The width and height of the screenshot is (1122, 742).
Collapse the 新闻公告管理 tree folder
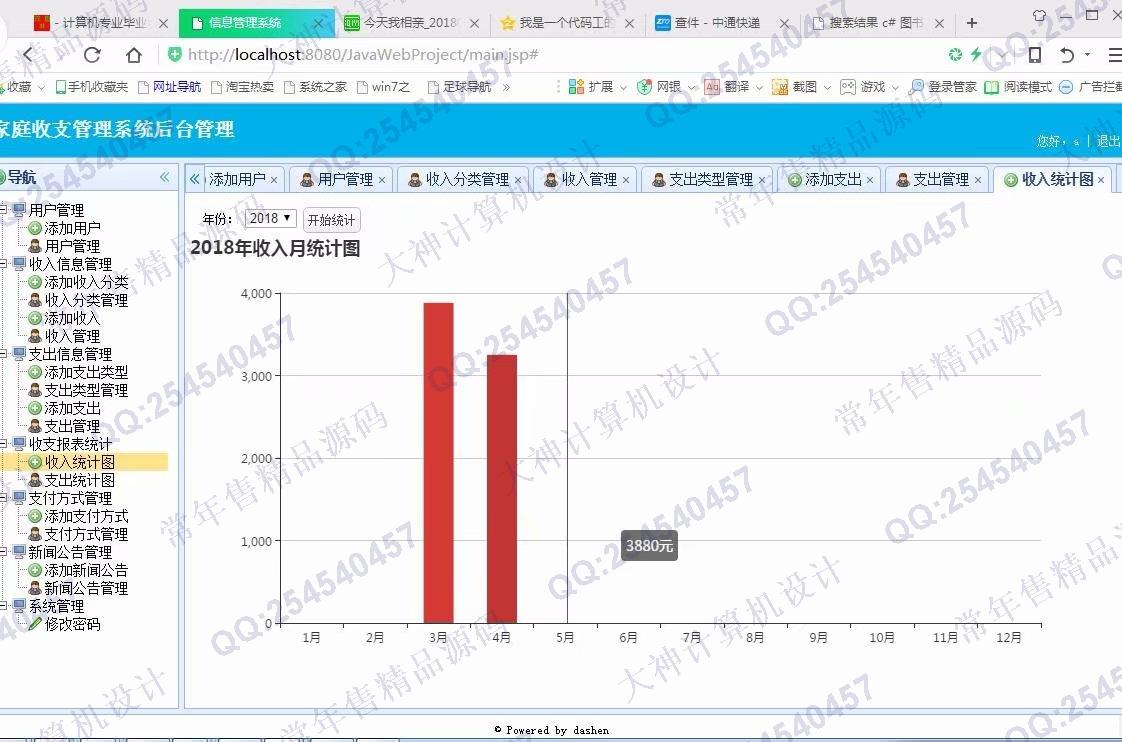tap(3, 552)
